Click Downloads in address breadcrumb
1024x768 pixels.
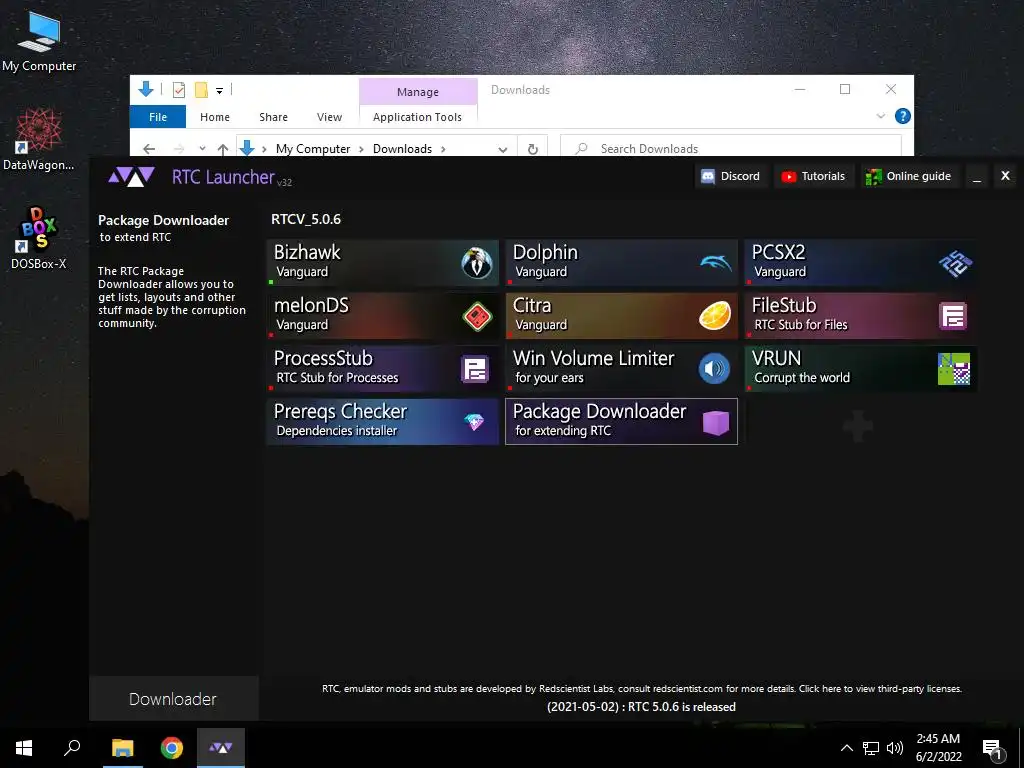point(402,149)
